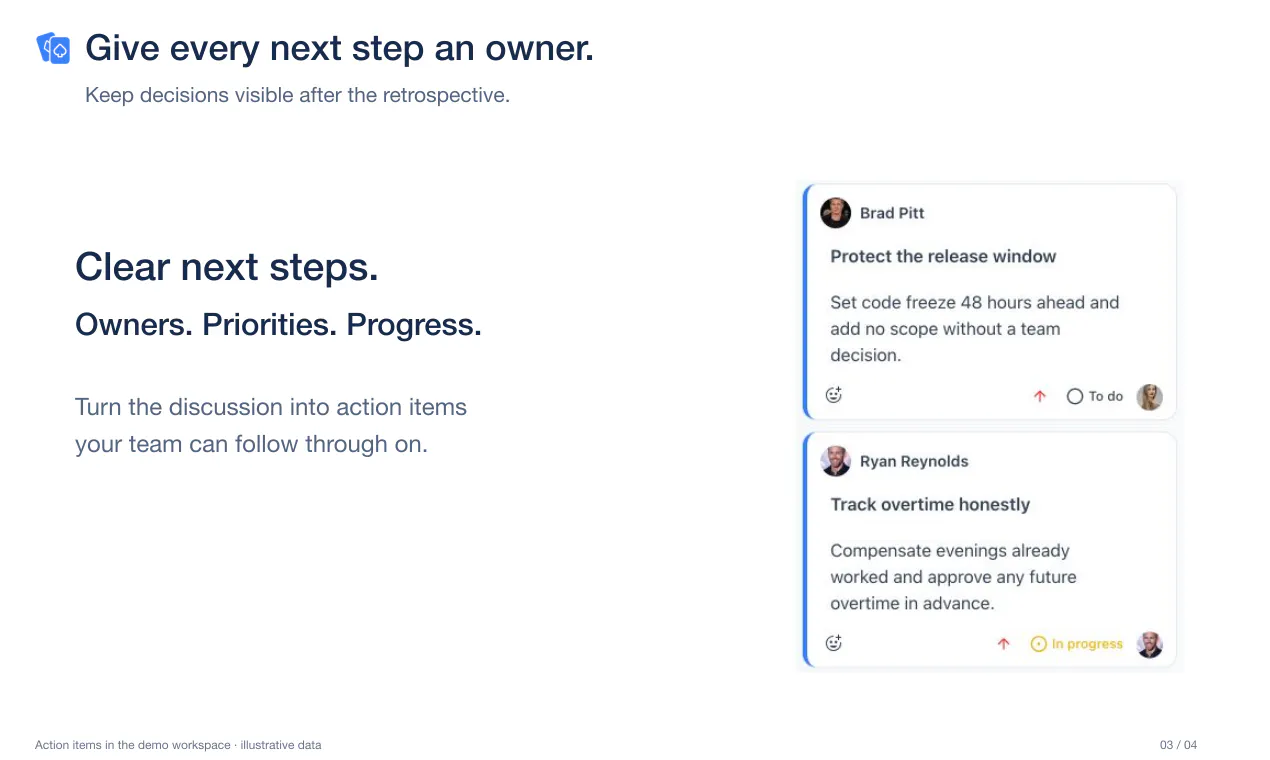Image resolution: width=1270 pixels, height=760 pixels.
Task: Add emoji reaction on Track overtime honestly card
Action: [834, 643]
